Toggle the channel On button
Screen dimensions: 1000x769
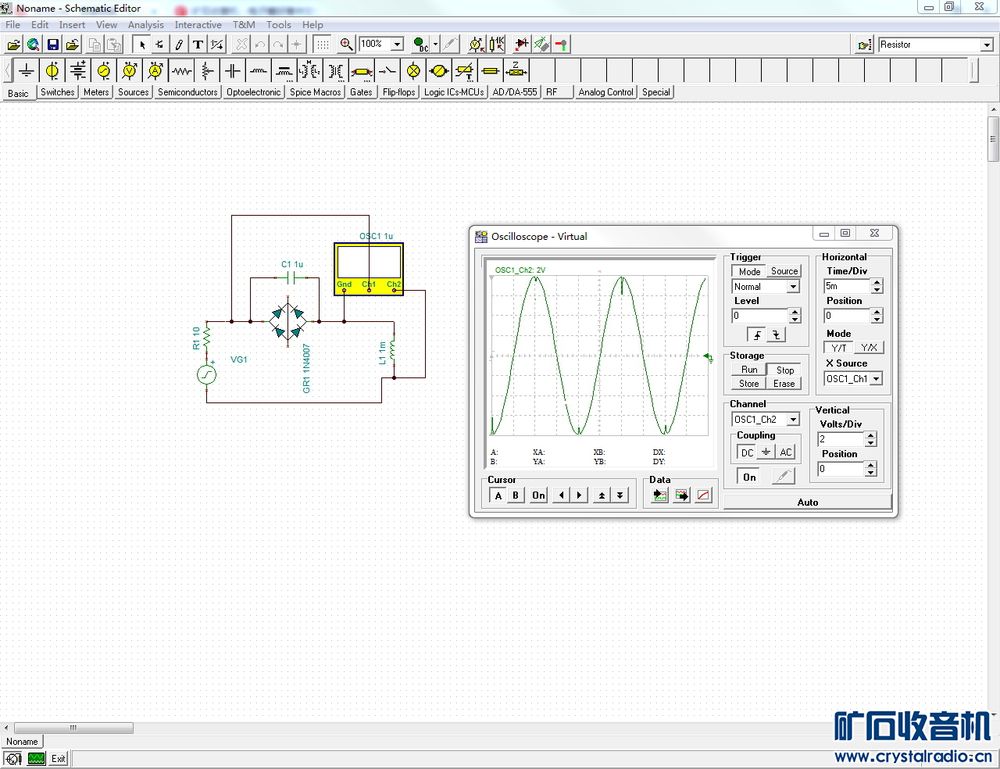[x=749, y=477]
